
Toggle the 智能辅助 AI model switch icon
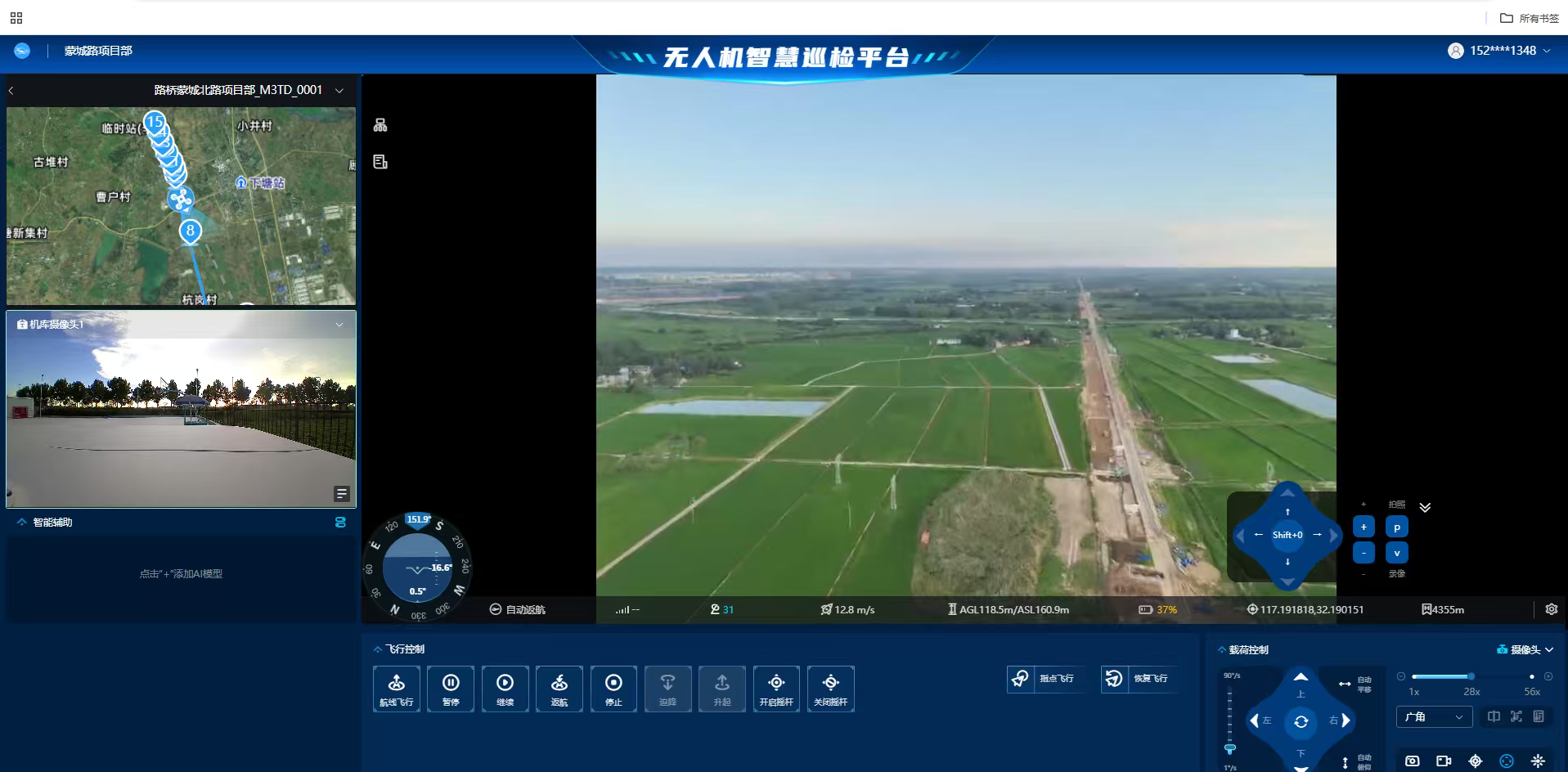[x=340, y=523]
